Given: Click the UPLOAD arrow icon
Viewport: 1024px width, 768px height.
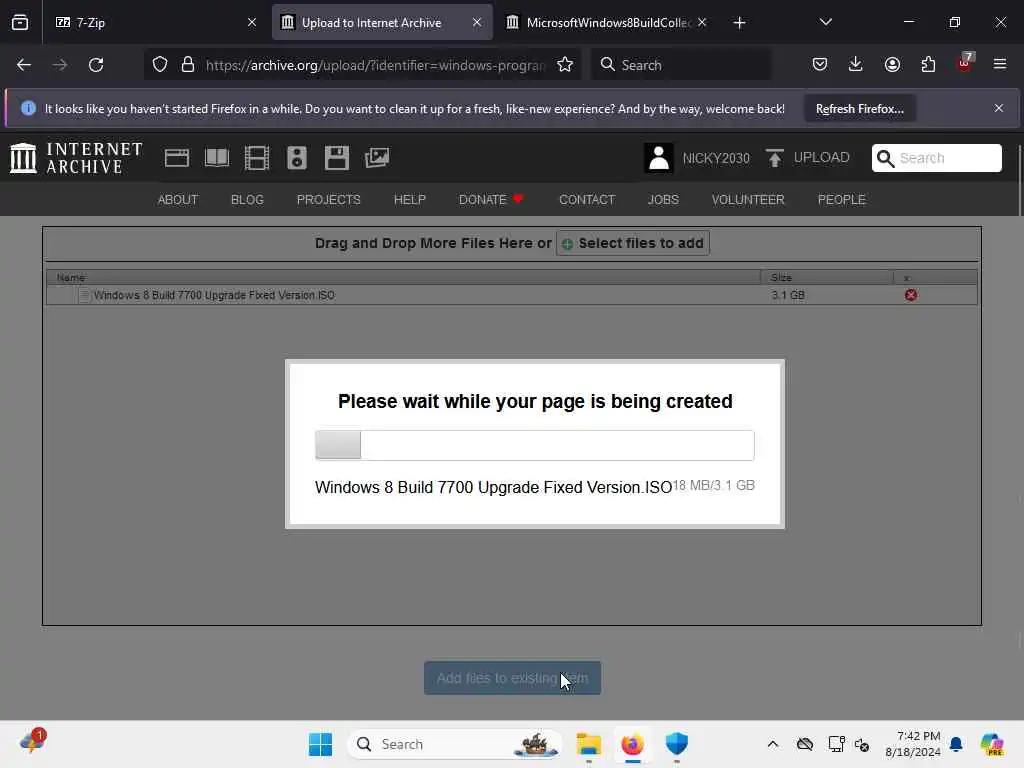Looking at the screenshot, I should click(775, 158).
